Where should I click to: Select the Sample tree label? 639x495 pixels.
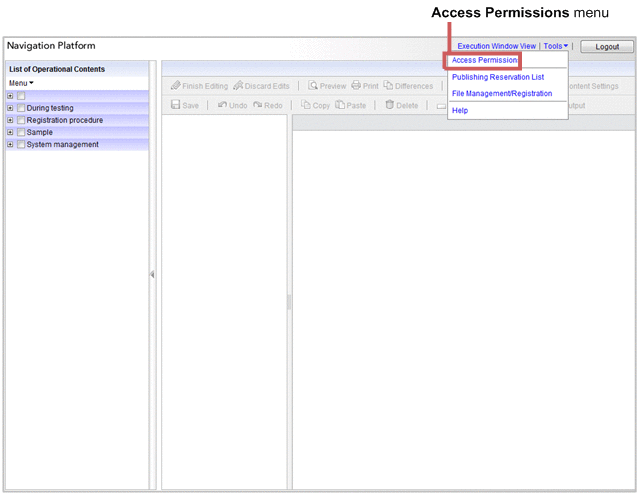coord(40,132)
